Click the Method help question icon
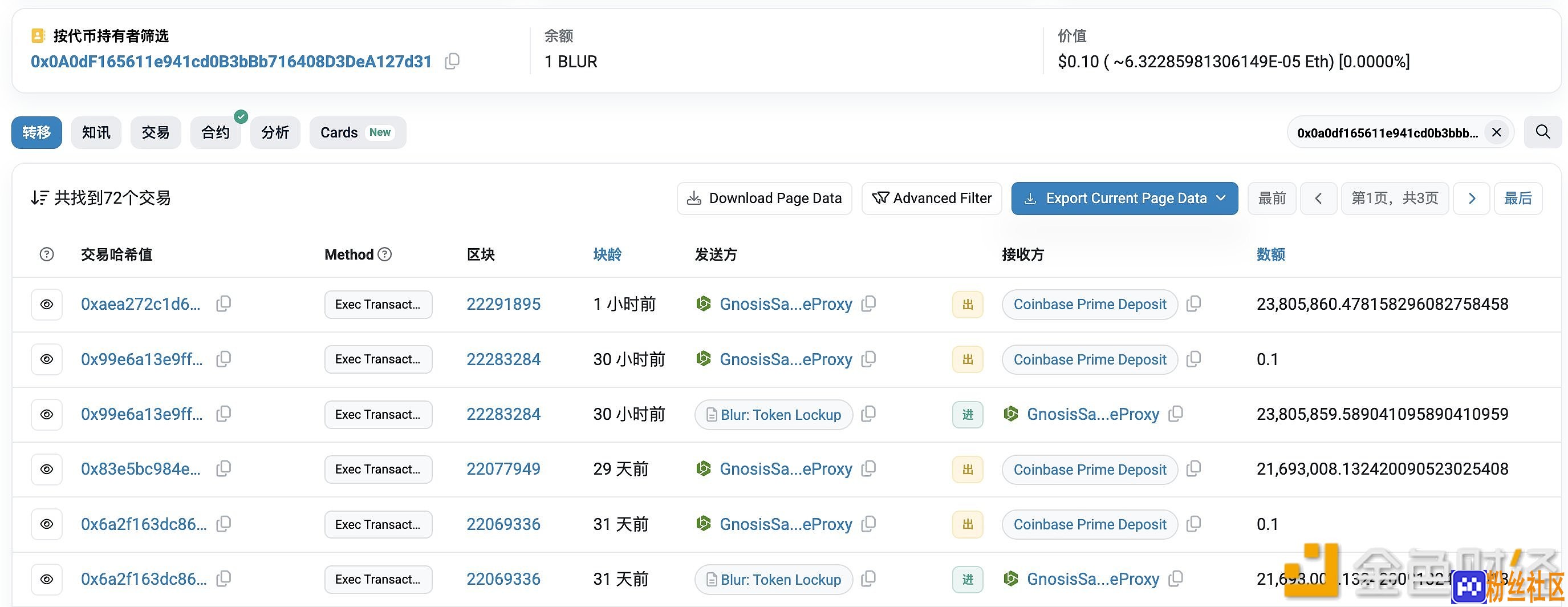Image resolution: width=1568 pixels, height=607 pixels. coord(385,254)
